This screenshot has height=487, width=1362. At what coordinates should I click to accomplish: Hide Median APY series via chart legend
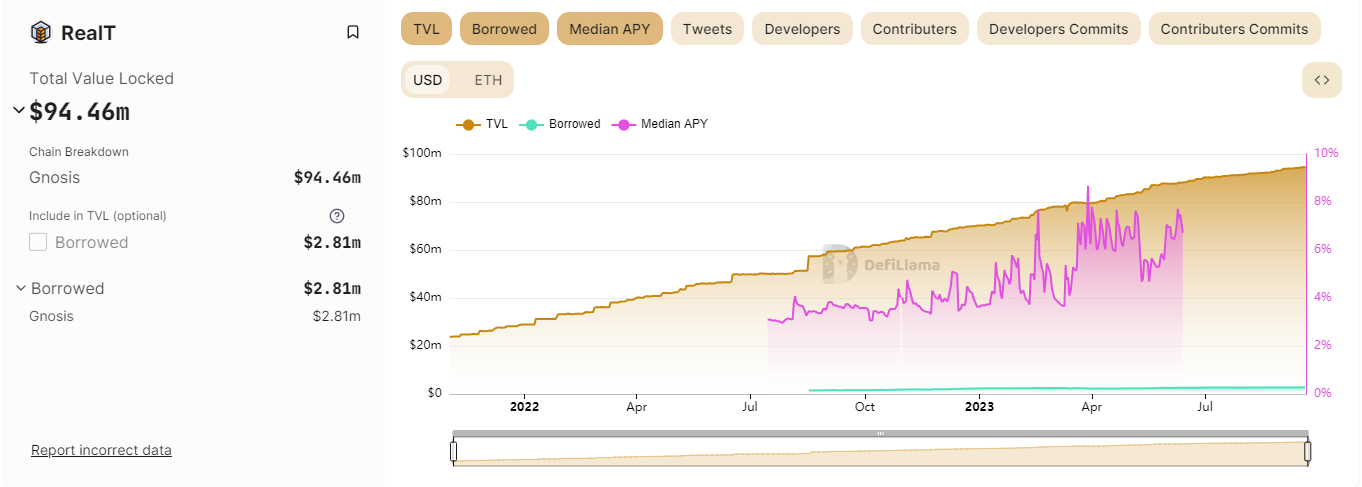(x=660, y=124)
